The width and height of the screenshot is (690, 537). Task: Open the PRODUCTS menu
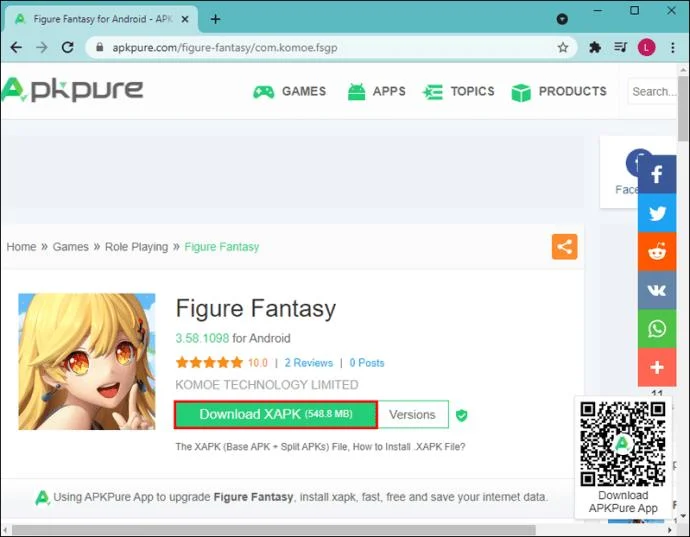[559, 92]
